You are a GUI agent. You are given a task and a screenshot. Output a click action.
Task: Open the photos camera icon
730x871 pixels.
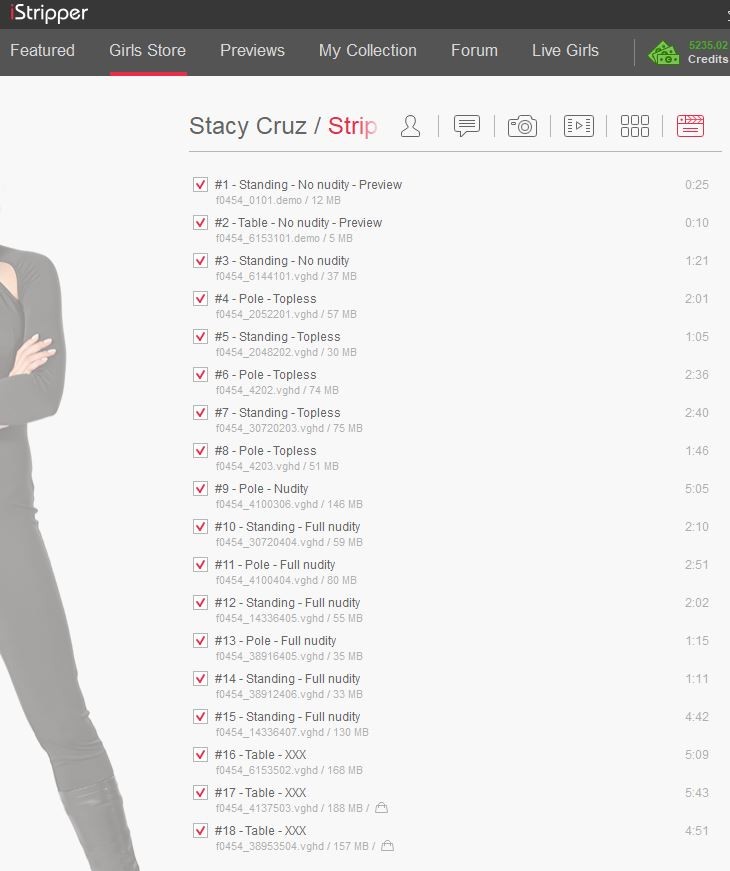coord(522,126)
